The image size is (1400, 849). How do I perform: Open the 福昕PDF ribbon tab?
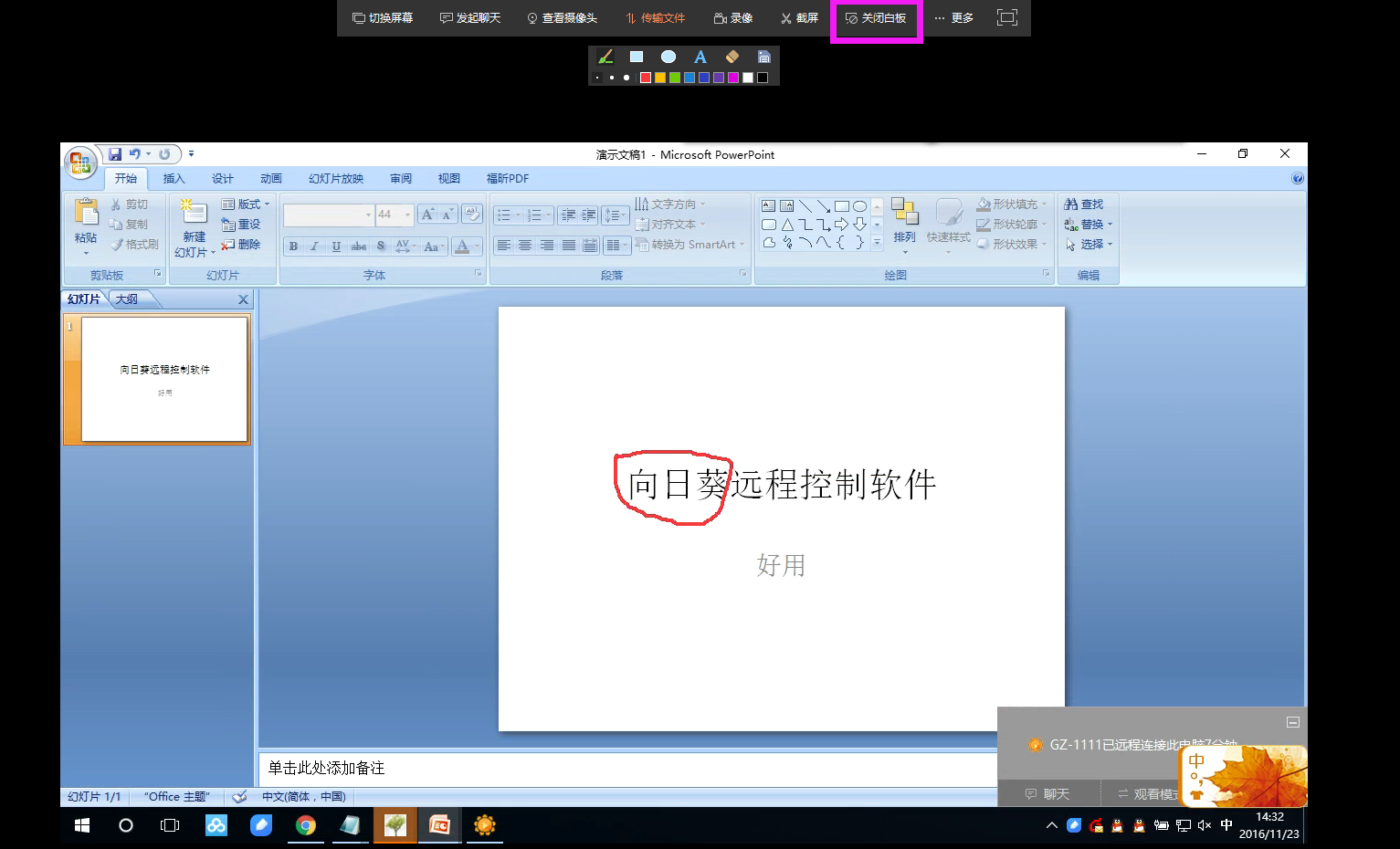click(x=508, y=178)
